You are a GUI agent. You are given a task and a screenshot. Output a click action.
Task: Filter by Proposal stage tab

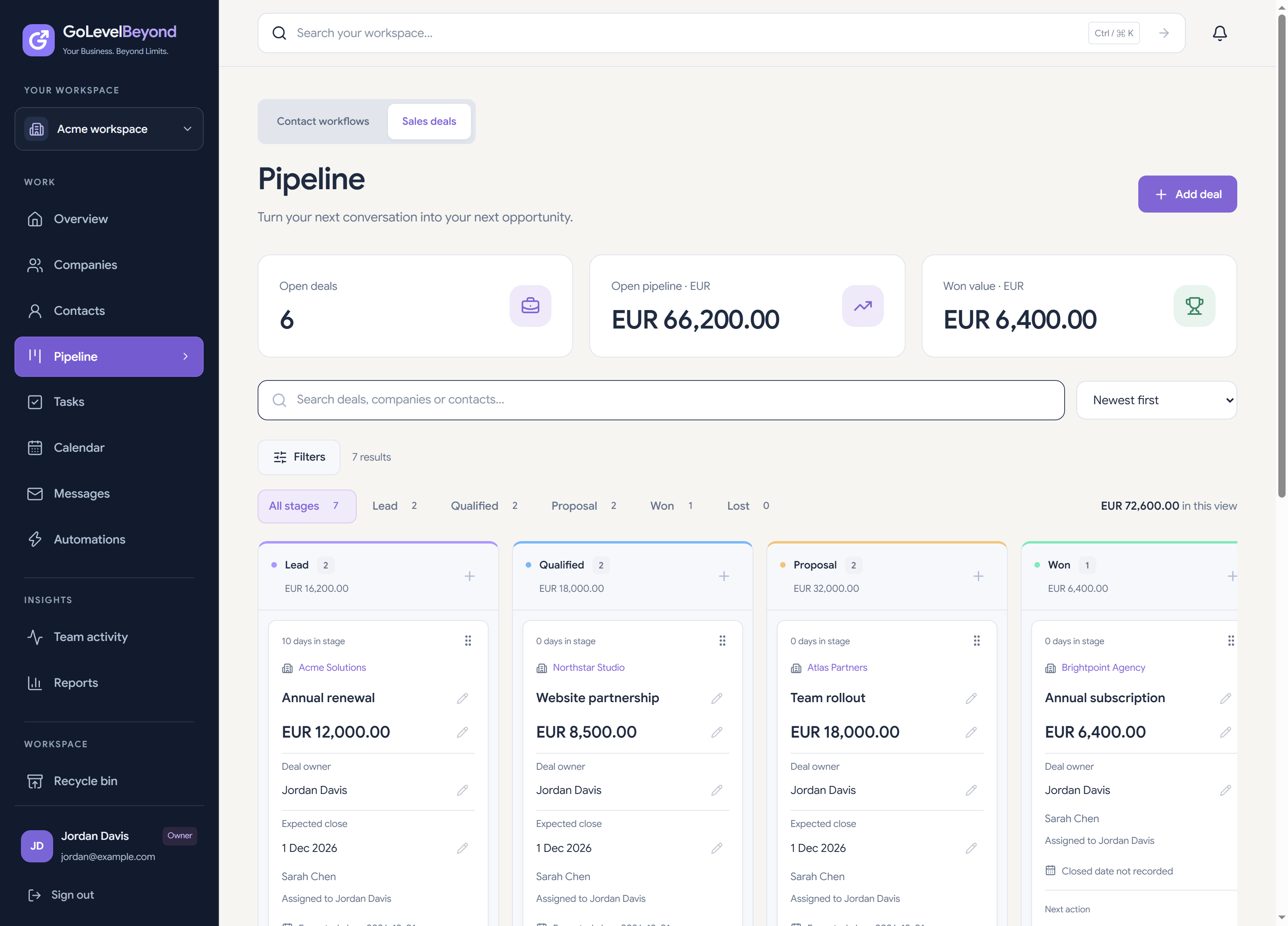coord(584,506)
